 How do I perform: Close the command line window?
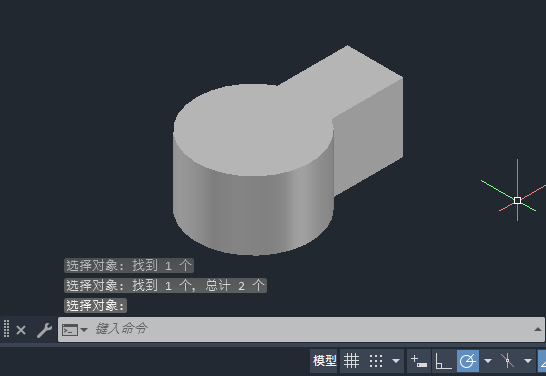pos(21,330)
